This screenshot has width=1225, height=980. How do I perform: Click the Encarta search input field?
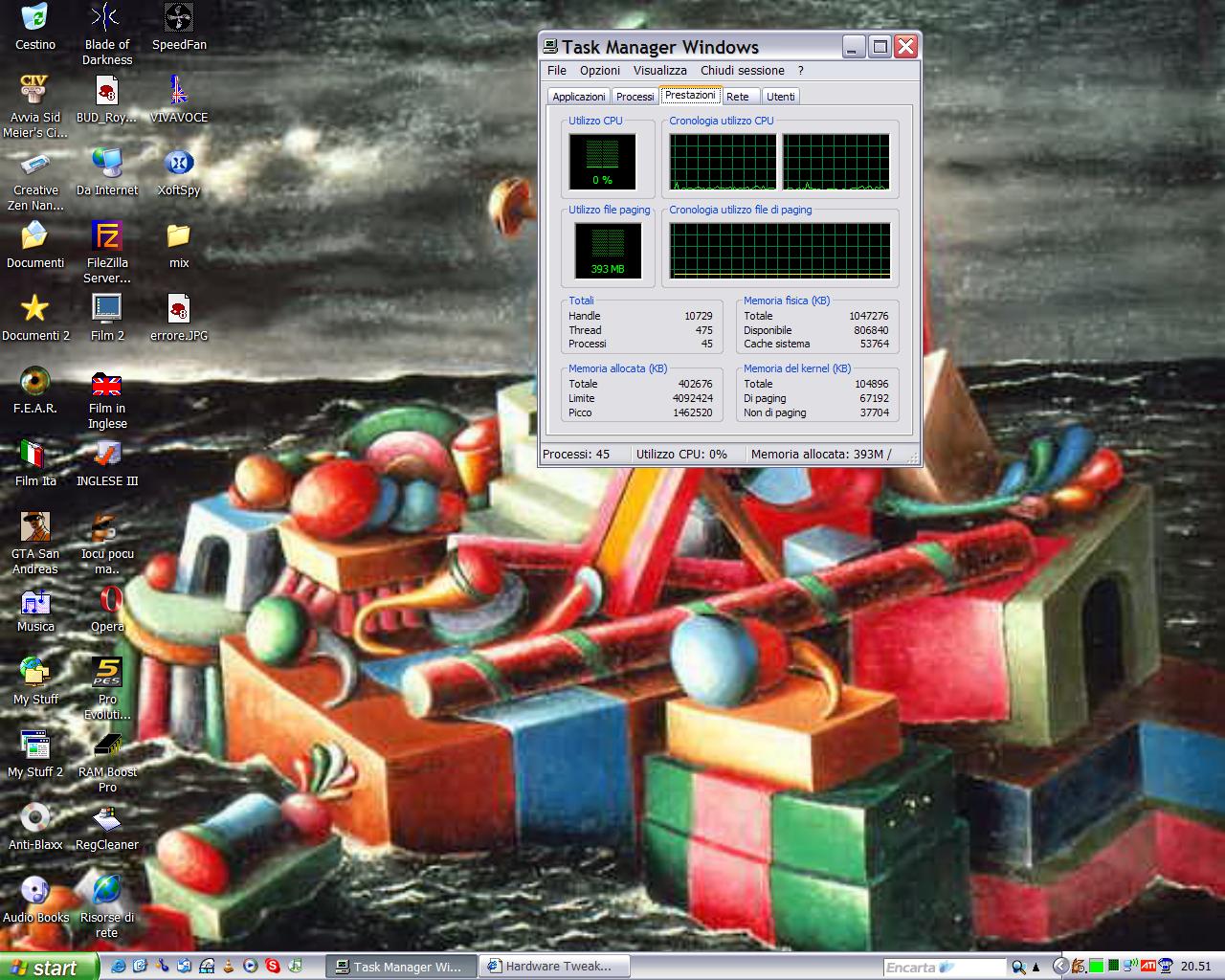[x=945, y=968]
